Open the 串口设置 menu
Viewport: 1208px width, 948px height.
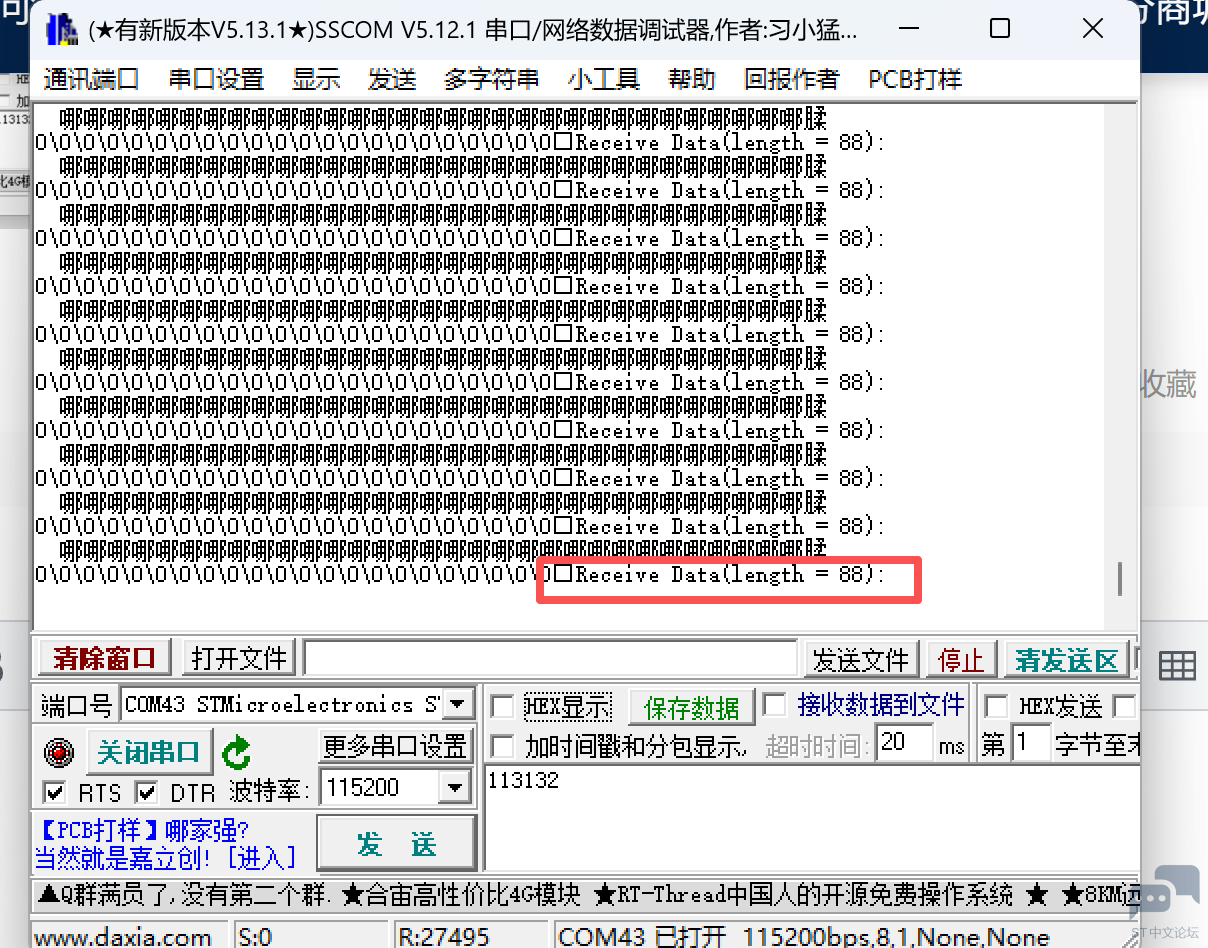pyautogui.click(x=216, y=79)
